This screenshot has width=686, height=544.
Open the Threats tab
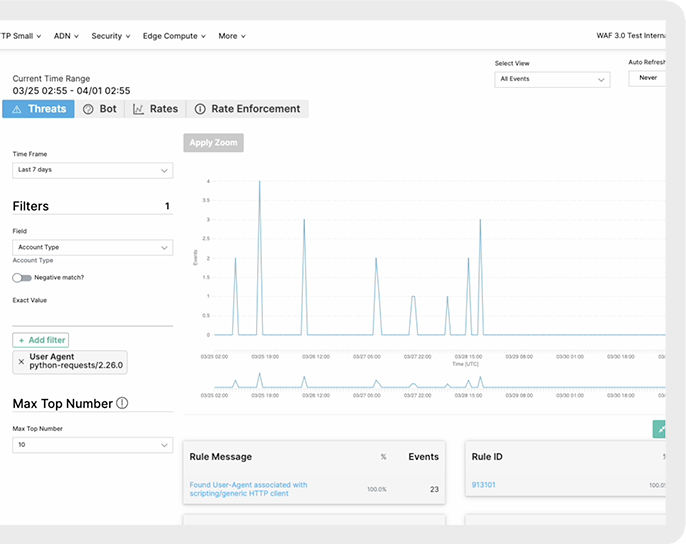38,109
